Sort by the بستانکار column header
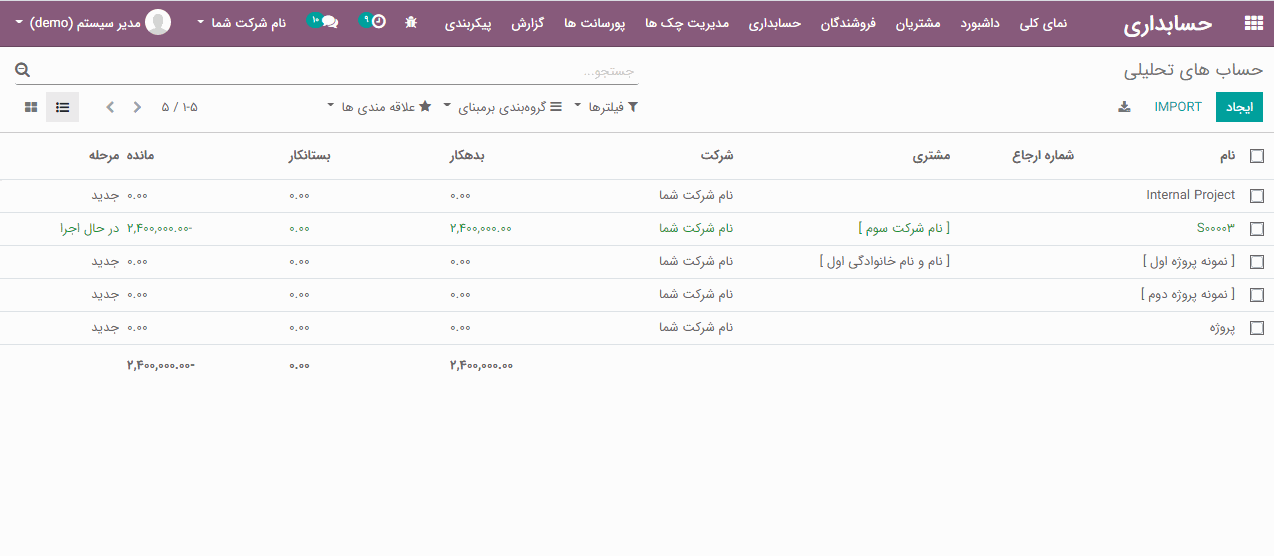The width and height of the screenshot is (1274, 556). pos(309,156)
